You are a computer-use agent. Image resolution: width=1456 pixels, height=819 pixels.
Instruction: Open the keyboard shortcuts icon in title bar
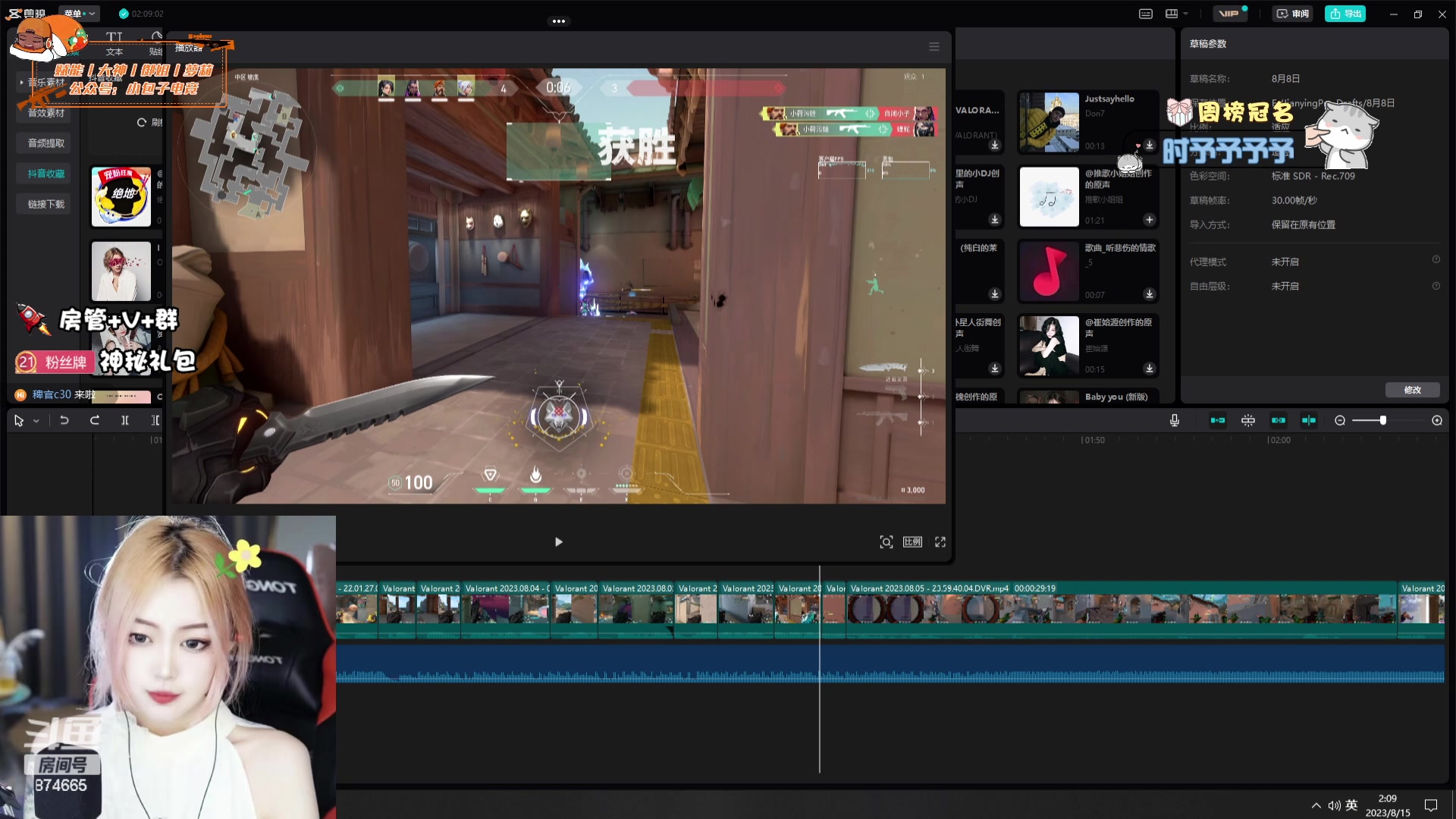[1146, 14]
